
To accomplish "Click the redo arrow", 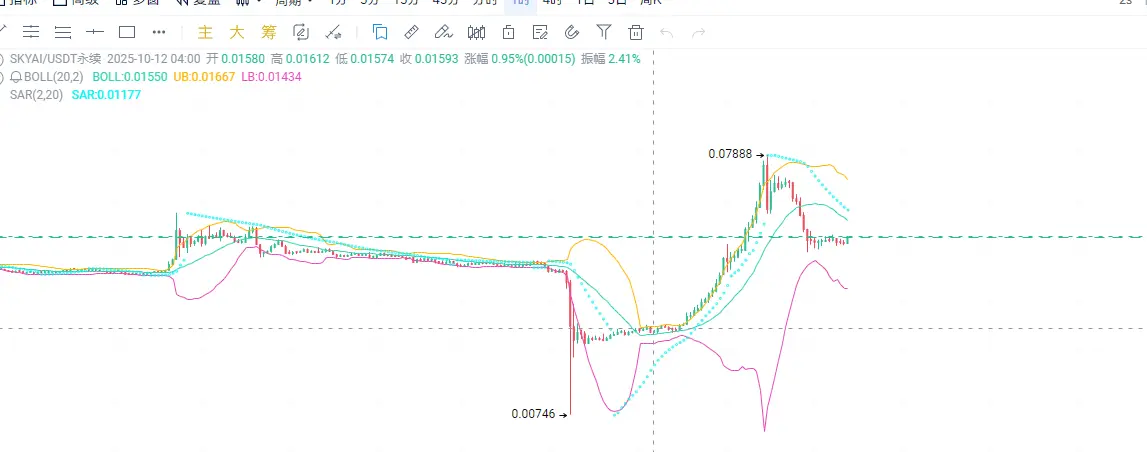I will pyautogui.click(x=699, y=32).
